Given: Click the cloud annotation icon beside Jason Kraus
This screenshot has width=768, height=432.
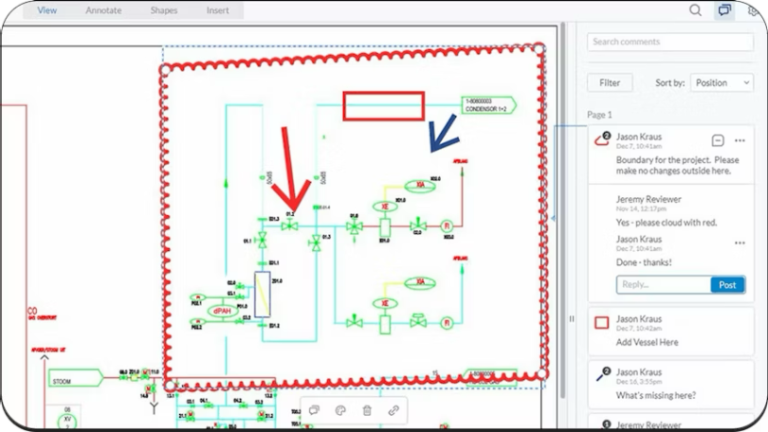Looking at the screenshot, I should (602, 140).
